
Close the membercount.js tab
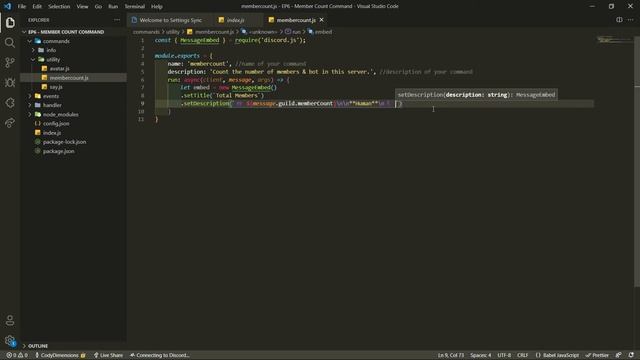coord(322,20)
